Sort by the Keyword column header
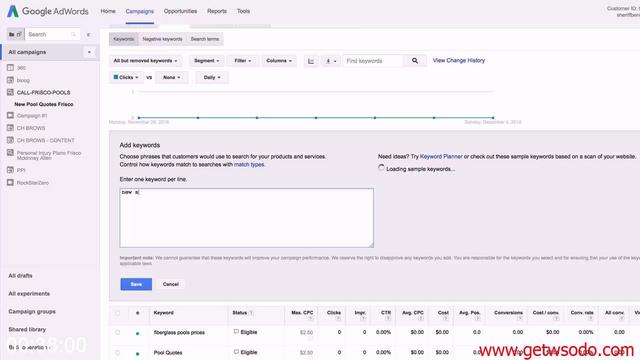This screenshot has height=360, width=640. 164,313
